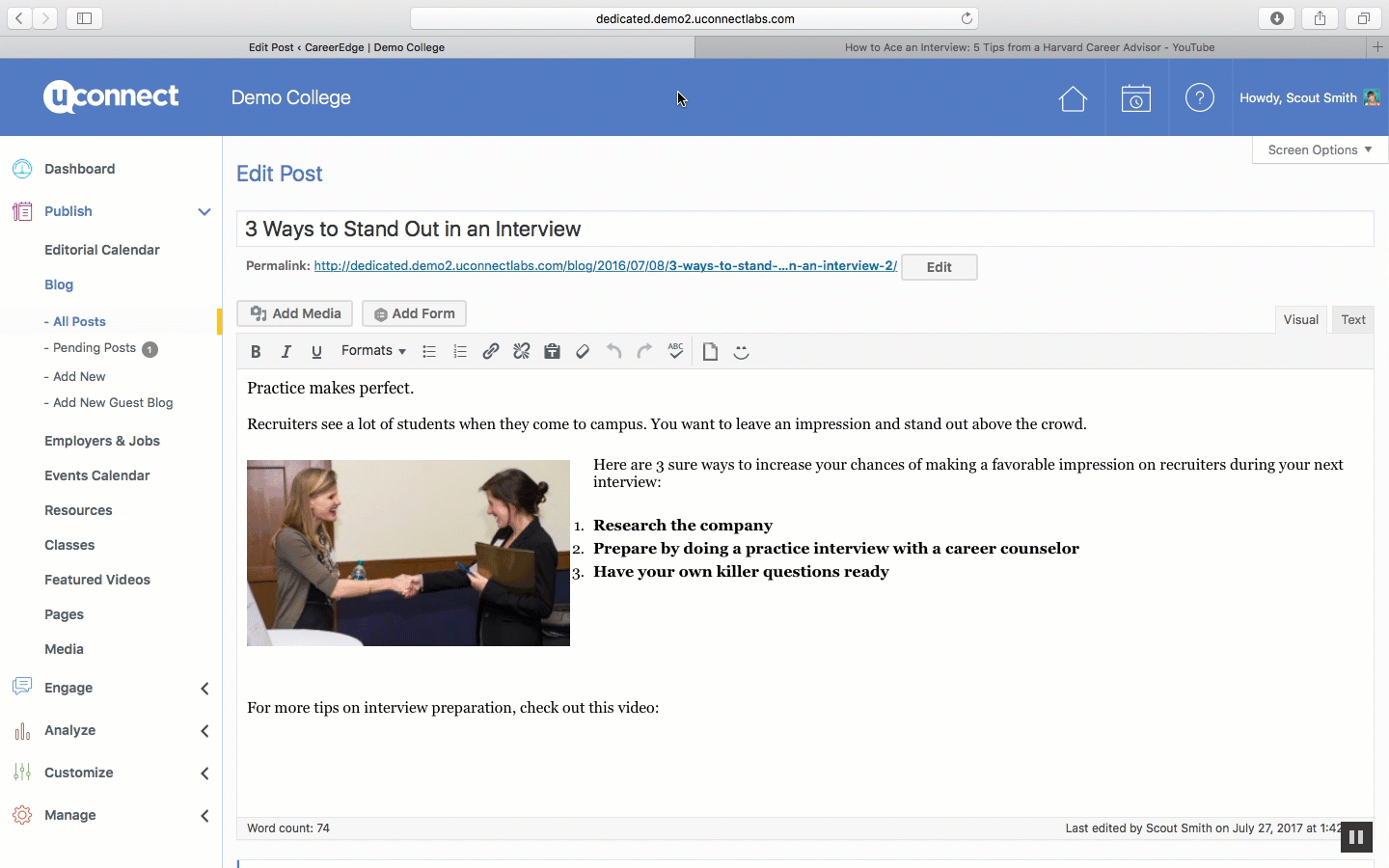Click the clear formatting eraser icon
The width and height of the screenshot is (1389, 868).
tap(583, 352)
